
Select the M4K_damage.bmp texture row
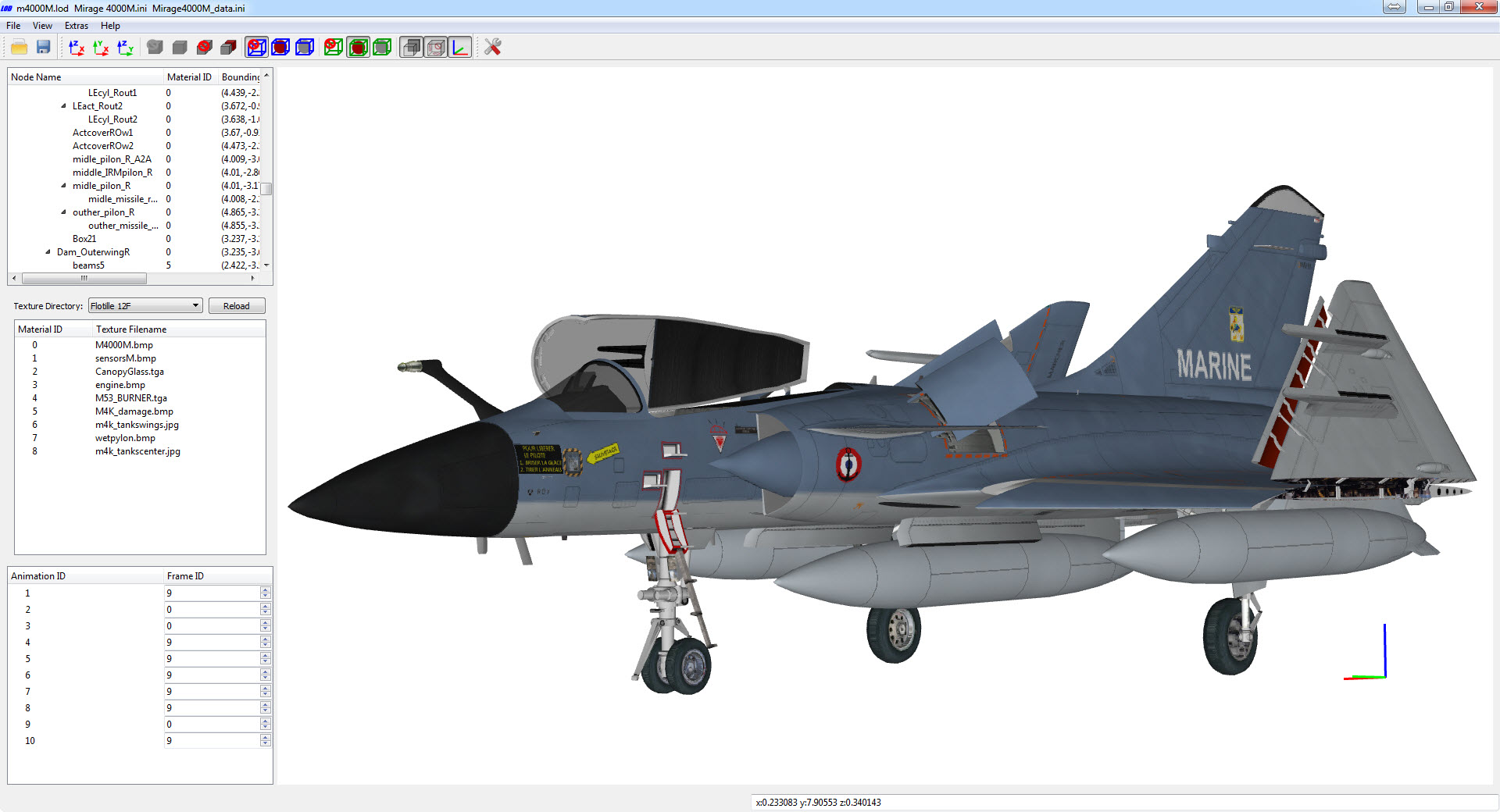coord(140,411)
